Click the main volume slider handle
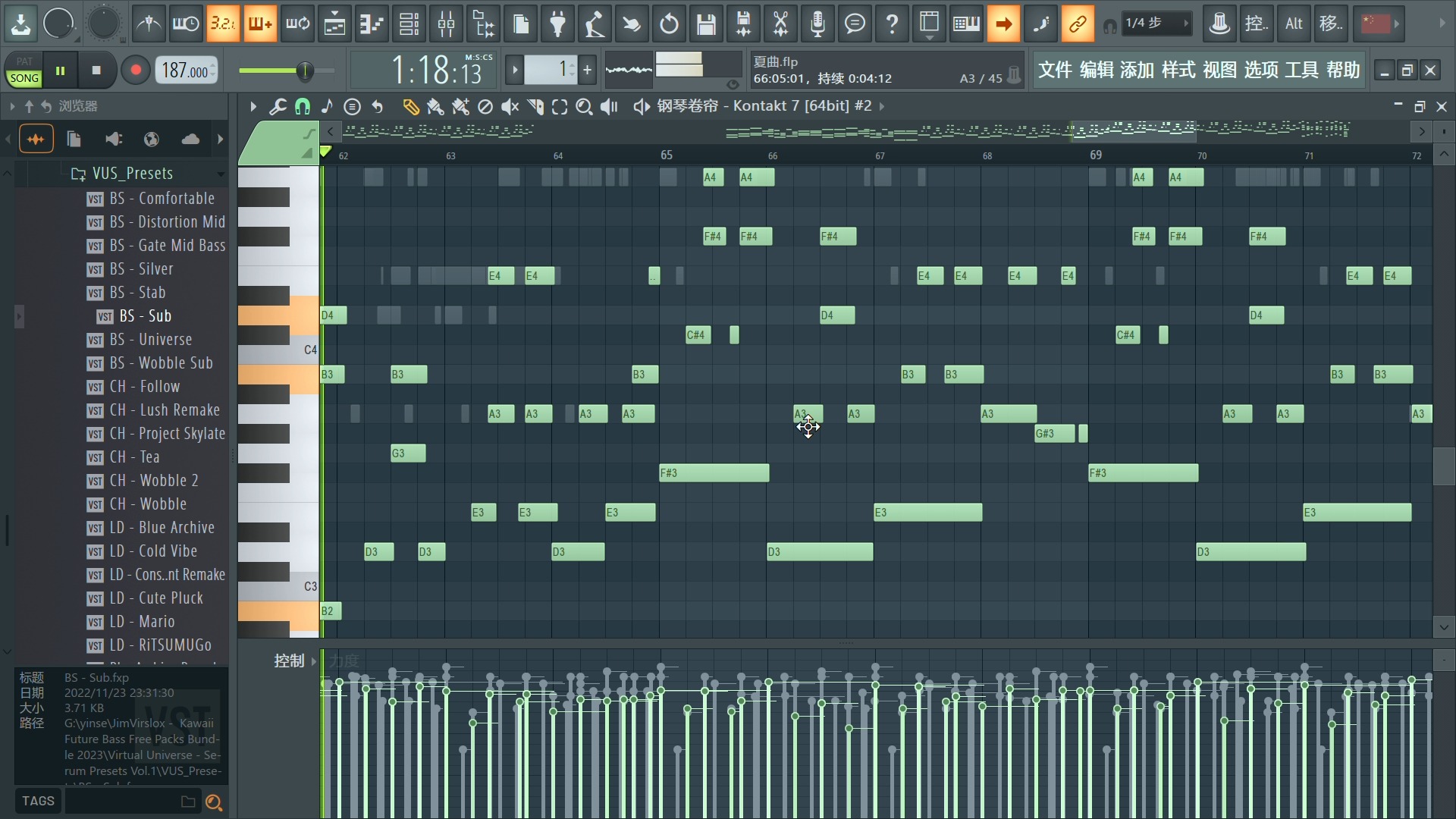1456x819 pixels. click(305, 71)
